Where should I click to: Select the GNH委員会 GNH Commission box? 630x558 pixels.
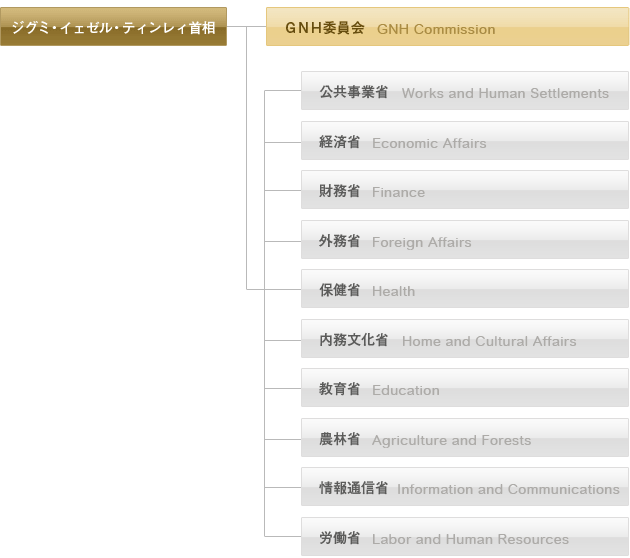pyautogui.click(x=448, y=27)
